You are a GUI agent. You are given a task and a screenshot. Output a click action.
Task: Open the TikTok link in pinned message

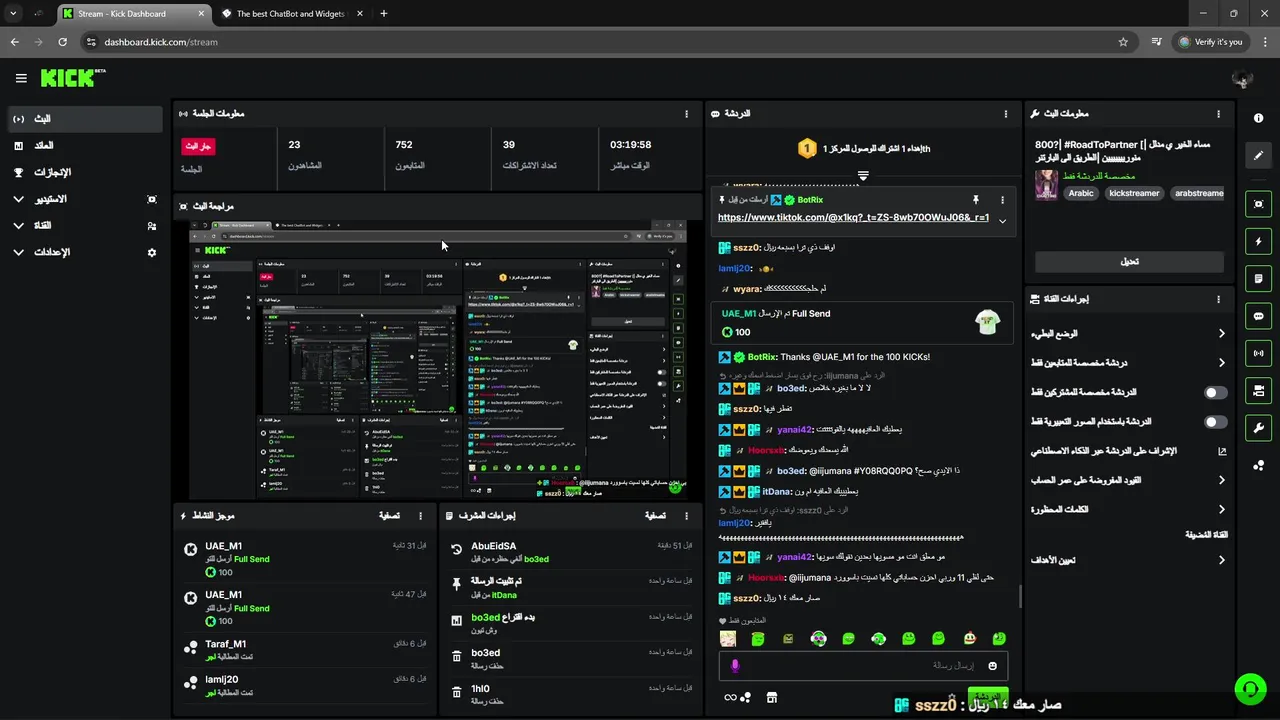coord(853,218)
